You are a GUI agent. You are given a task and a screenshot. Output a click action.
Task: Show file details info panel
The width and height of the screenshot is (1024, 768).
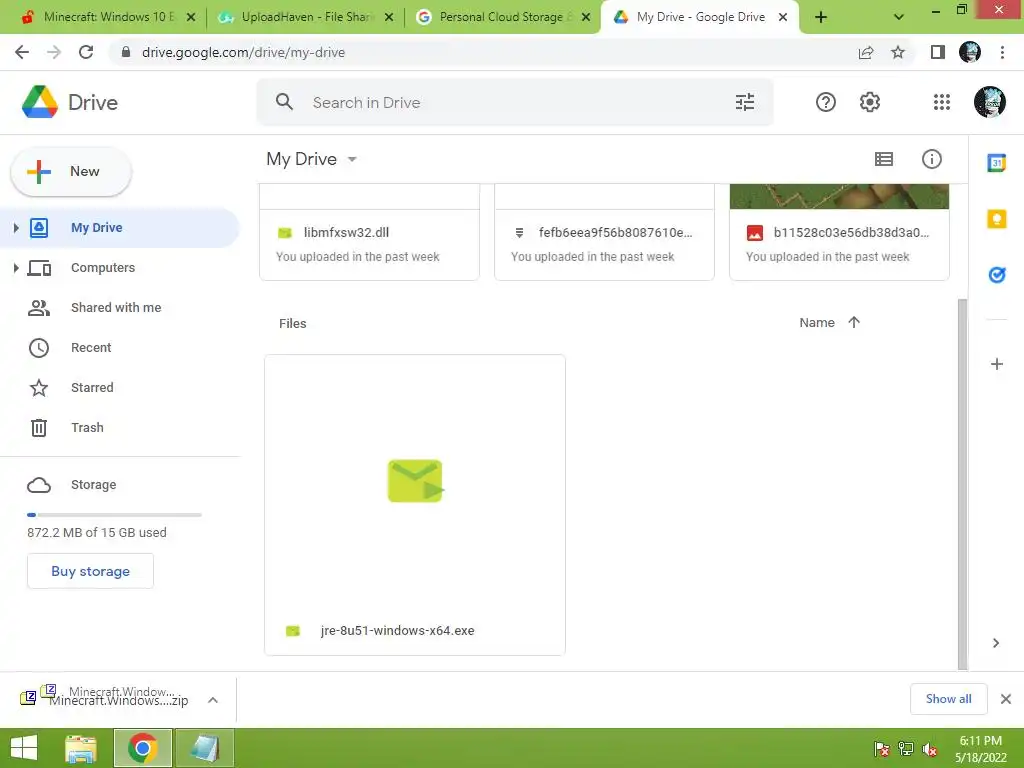[x=931, y=159]
